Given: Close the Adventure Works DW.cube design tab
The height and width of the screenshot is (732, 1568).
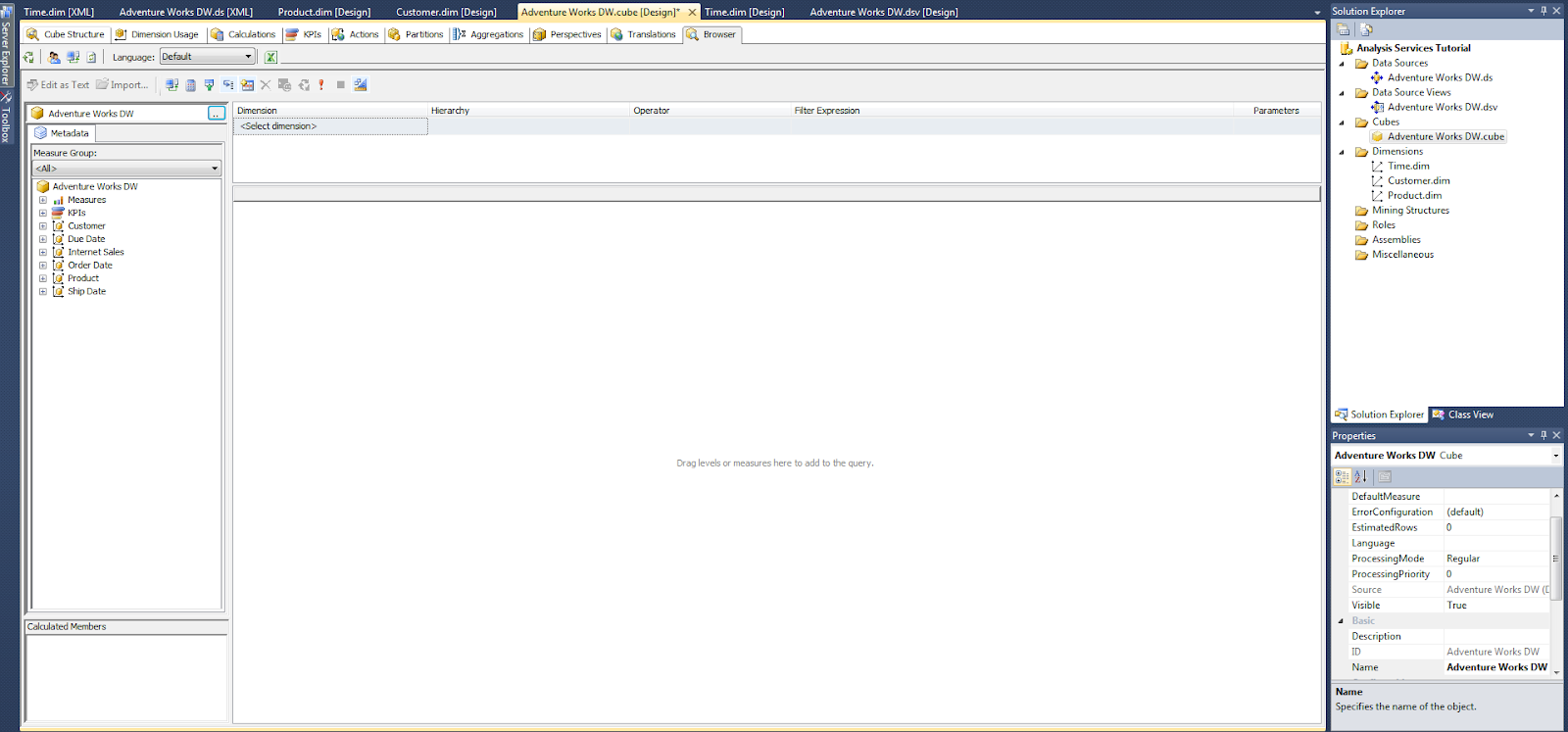Looking at the screenshot, I should pos(692,12).
